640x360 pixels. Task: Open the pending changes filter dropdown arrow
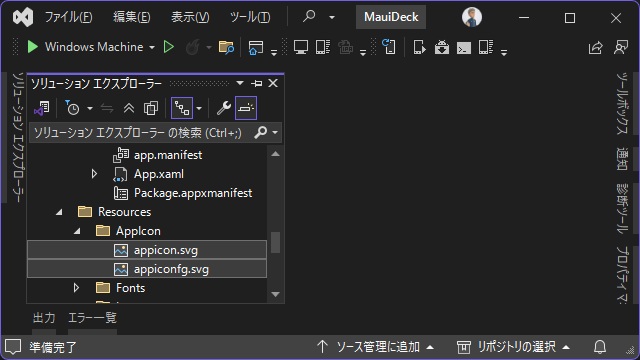click(90, 109)
